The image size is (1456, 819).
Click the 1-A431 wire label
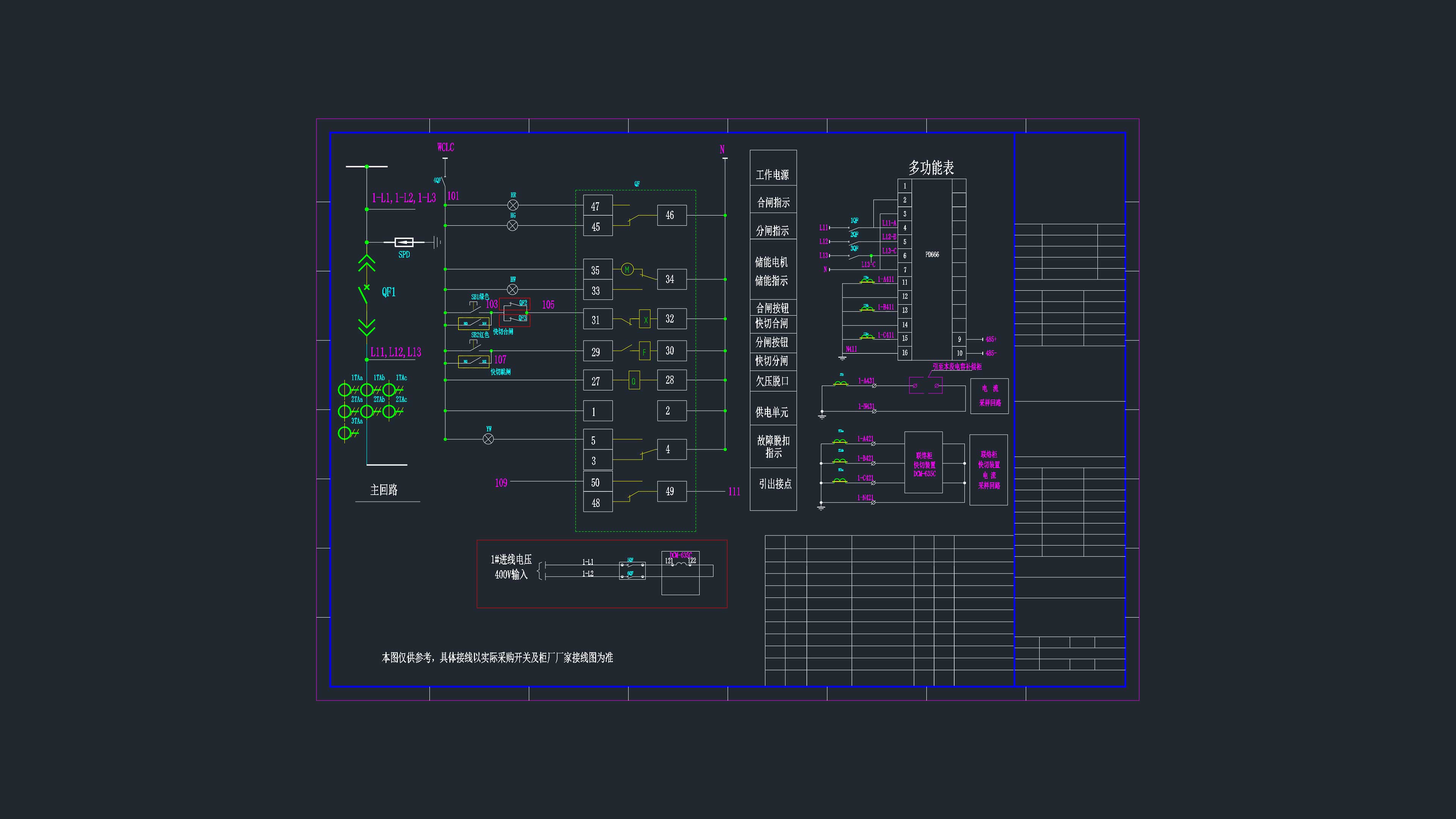[x=866, y=381]
